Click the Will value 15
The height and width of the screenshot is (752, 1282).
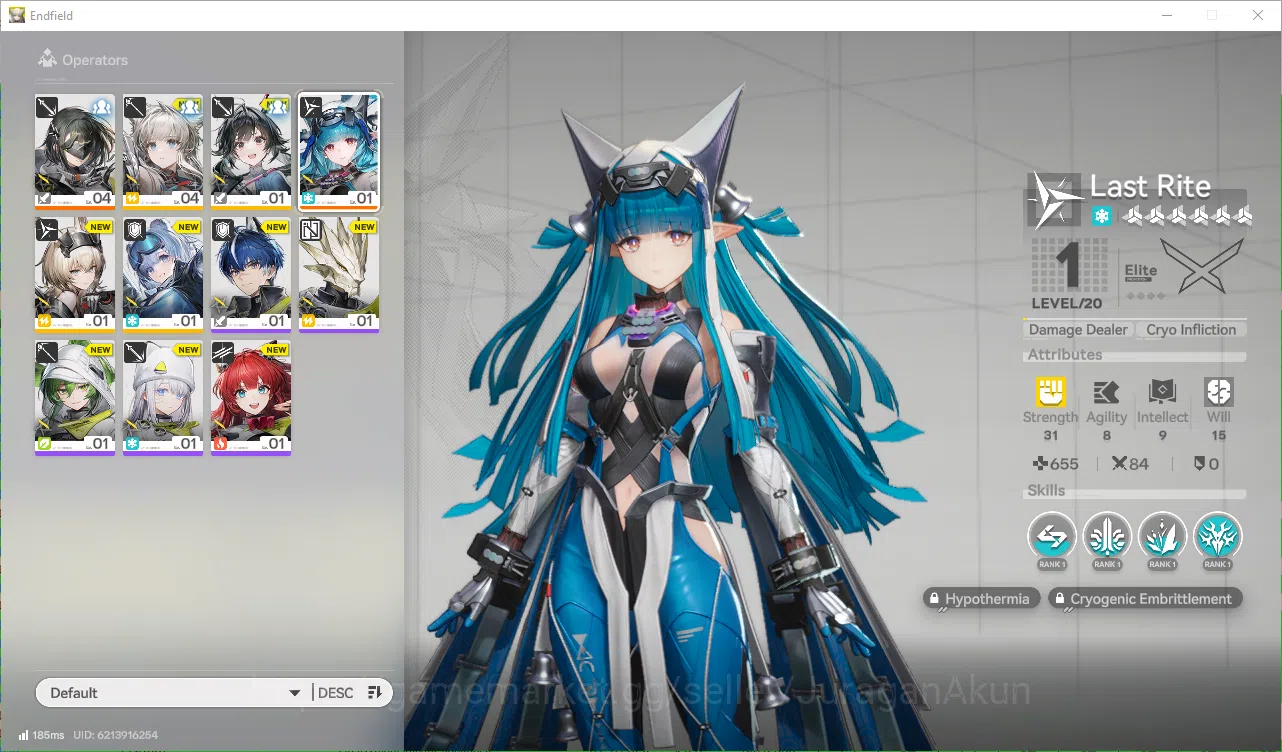(x=1219, y=435)
